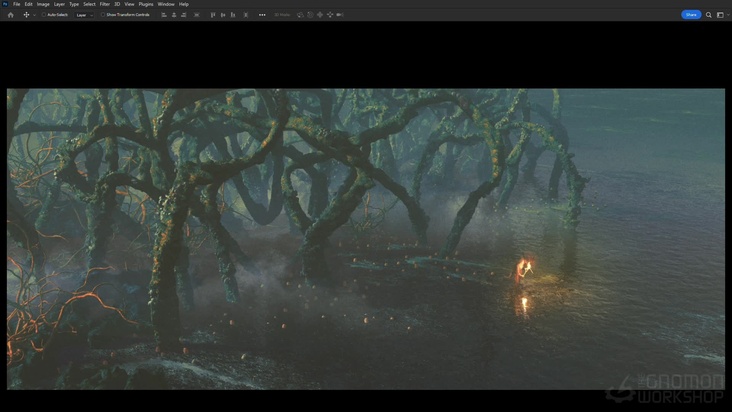Image resolution: width=732 pixels, height=412 pixels.
Task: Open the Layer auto-select target dropdown
Action: coord(84,15)
